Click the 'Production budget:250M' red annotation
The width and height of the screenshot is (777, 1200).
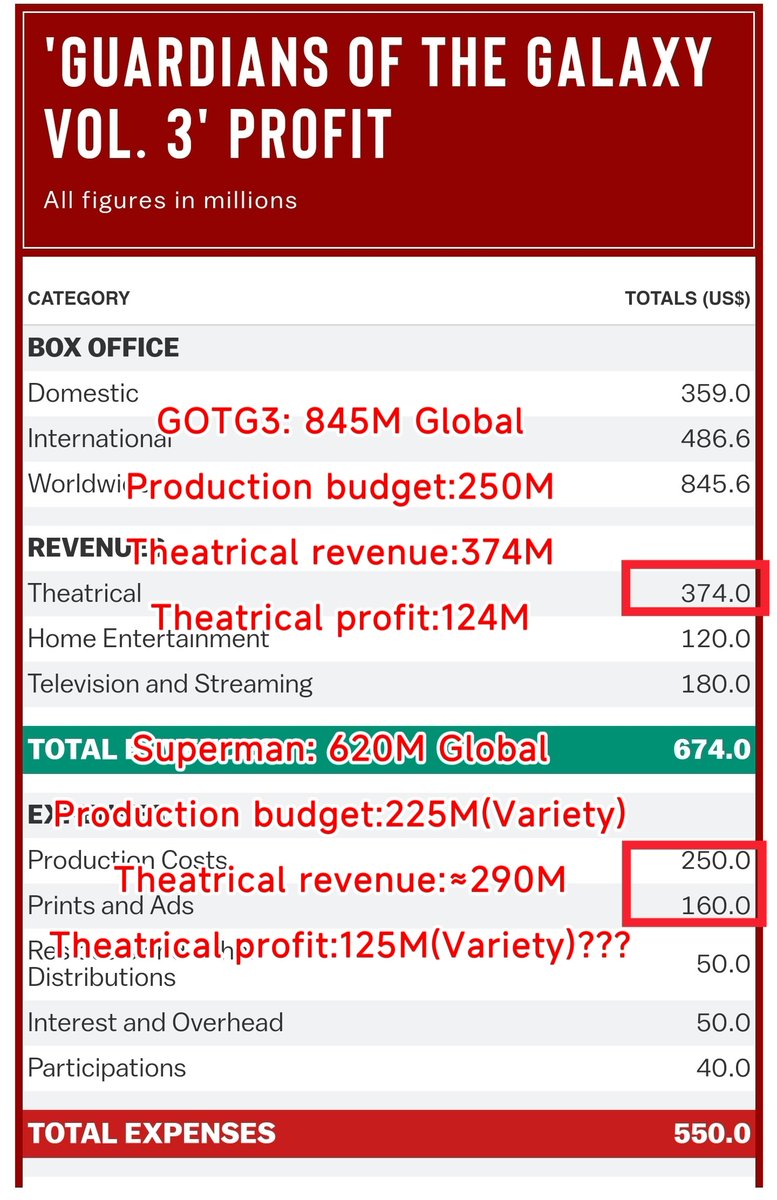tap(340, 487)
